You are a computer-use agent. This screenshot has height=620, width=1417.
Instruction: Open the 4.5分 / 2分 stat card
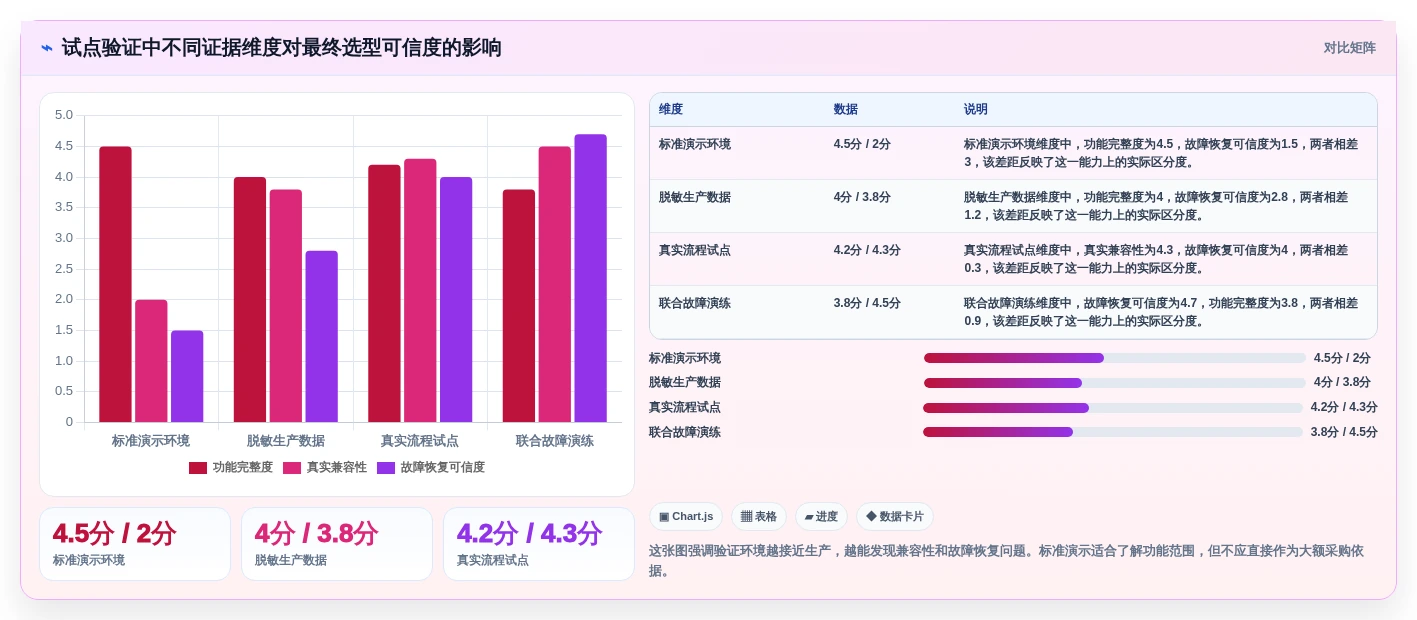(135, 544)
